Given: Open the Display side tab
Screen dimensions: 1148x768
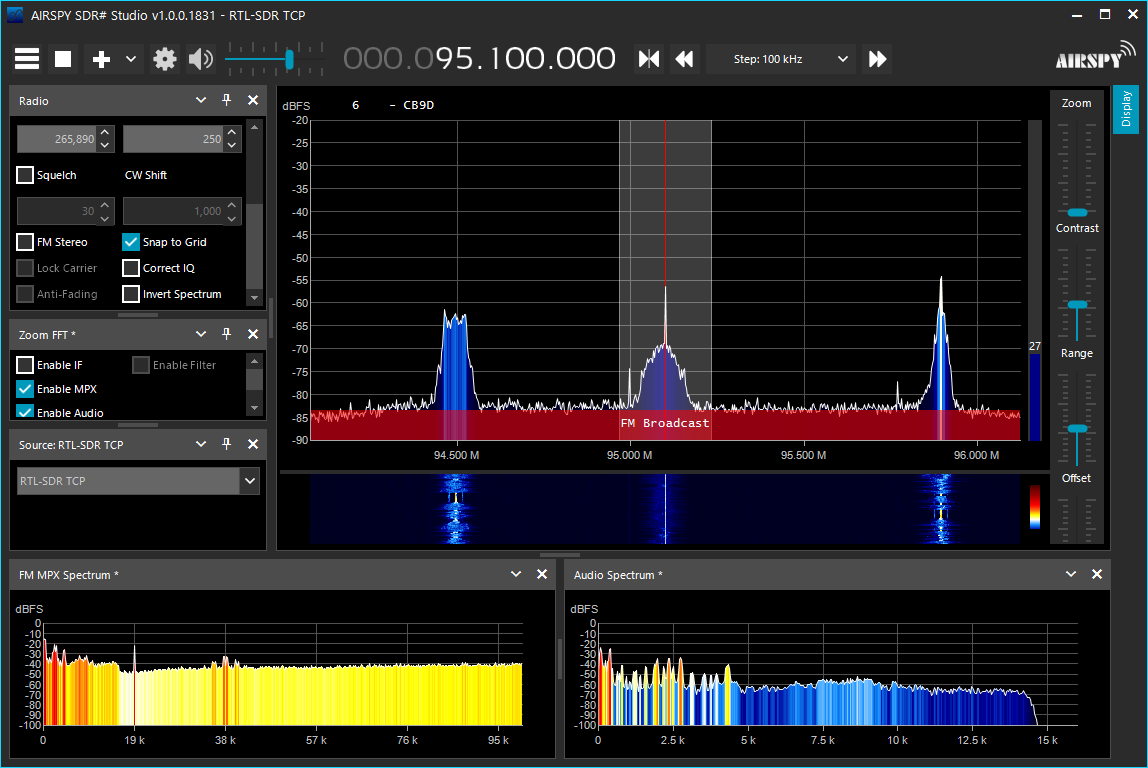Looking at the screenshot, I should pos(1126,109).
